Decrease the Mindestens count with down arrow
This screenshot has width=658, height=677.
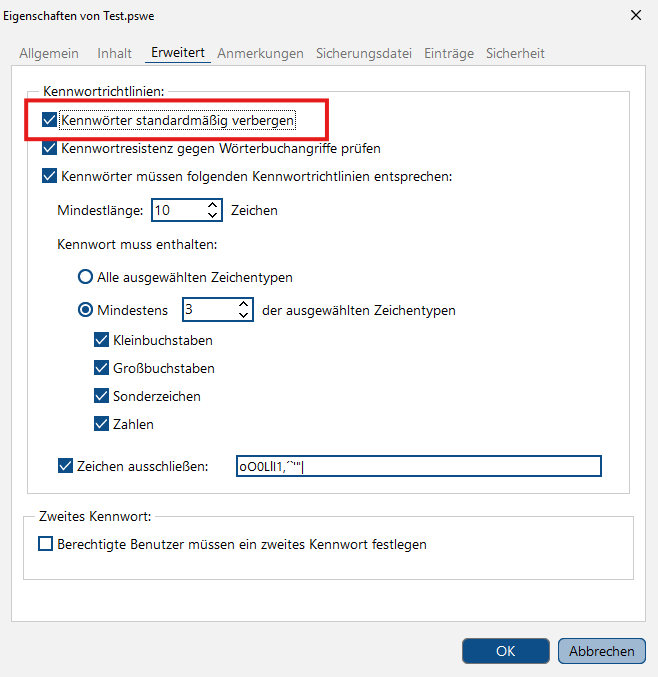[244, 315]
